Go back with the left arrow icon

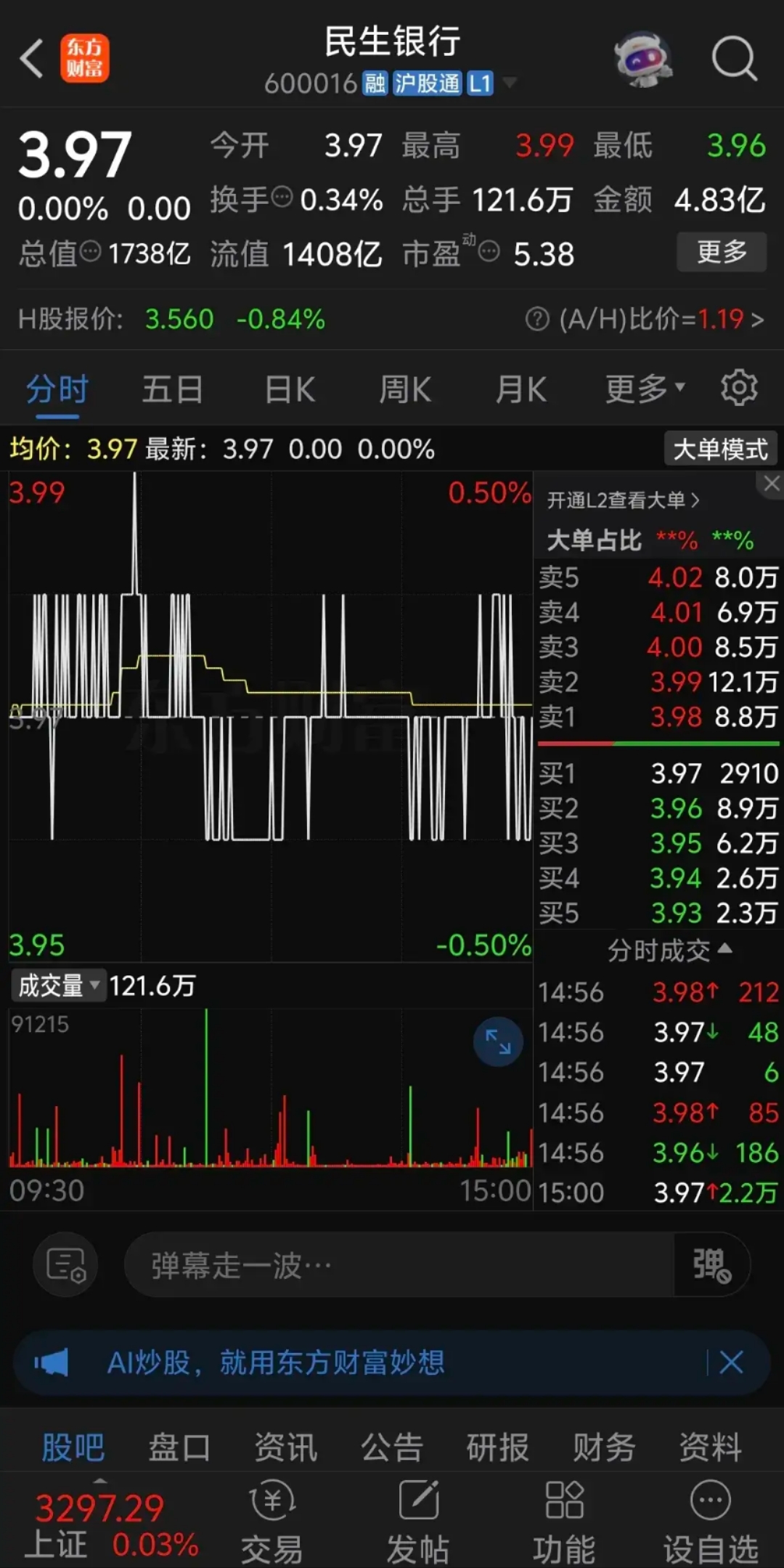(x=31, y=58)
